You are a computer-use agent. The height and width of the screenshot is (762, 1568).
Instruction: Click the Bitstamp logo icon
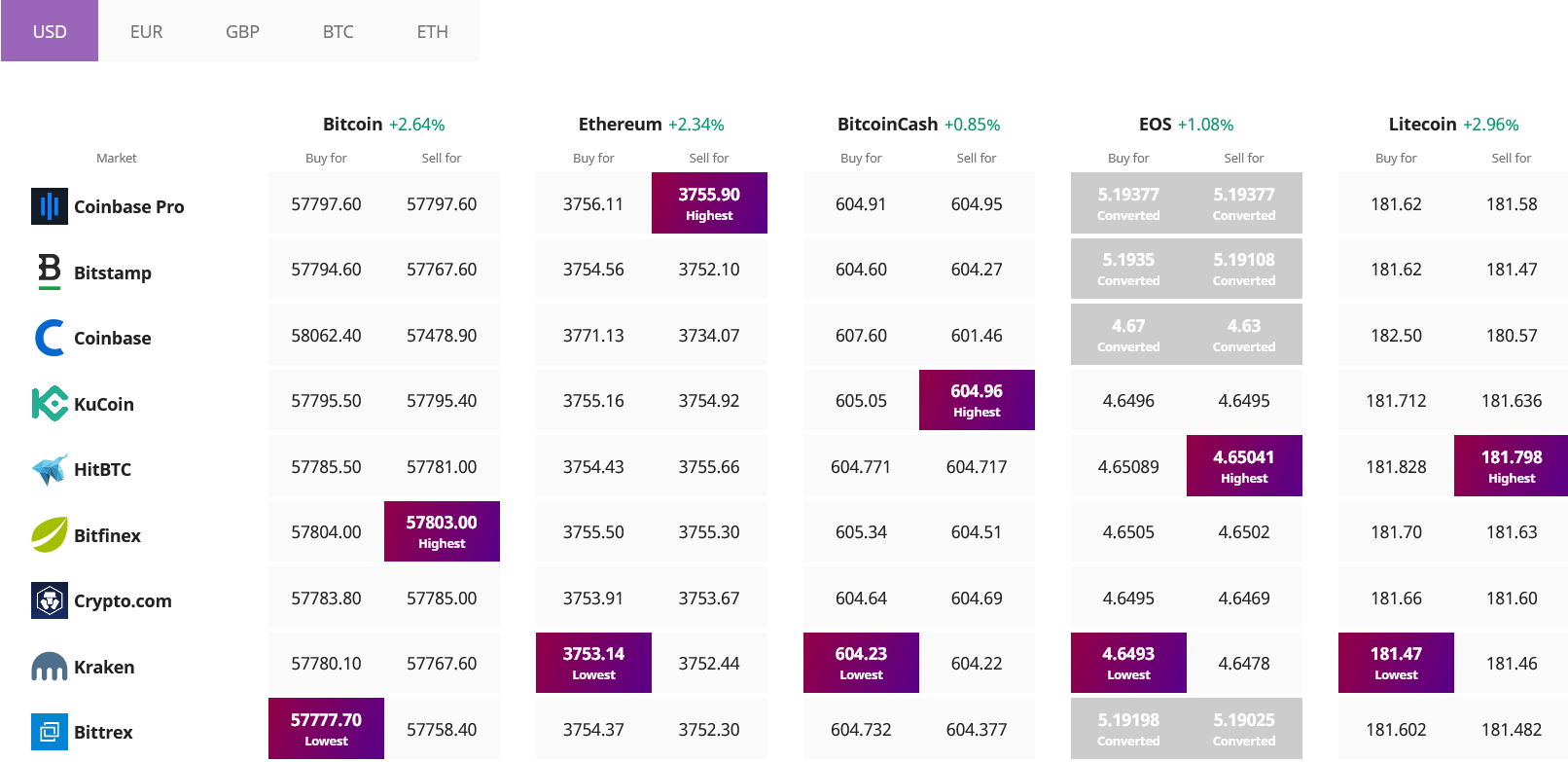(x=50, y=272)
